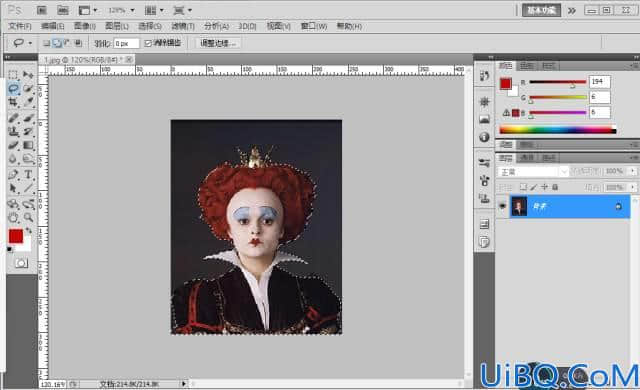Select the Horizontal Type tool
The image size is (640, 390).
point(28,175)
